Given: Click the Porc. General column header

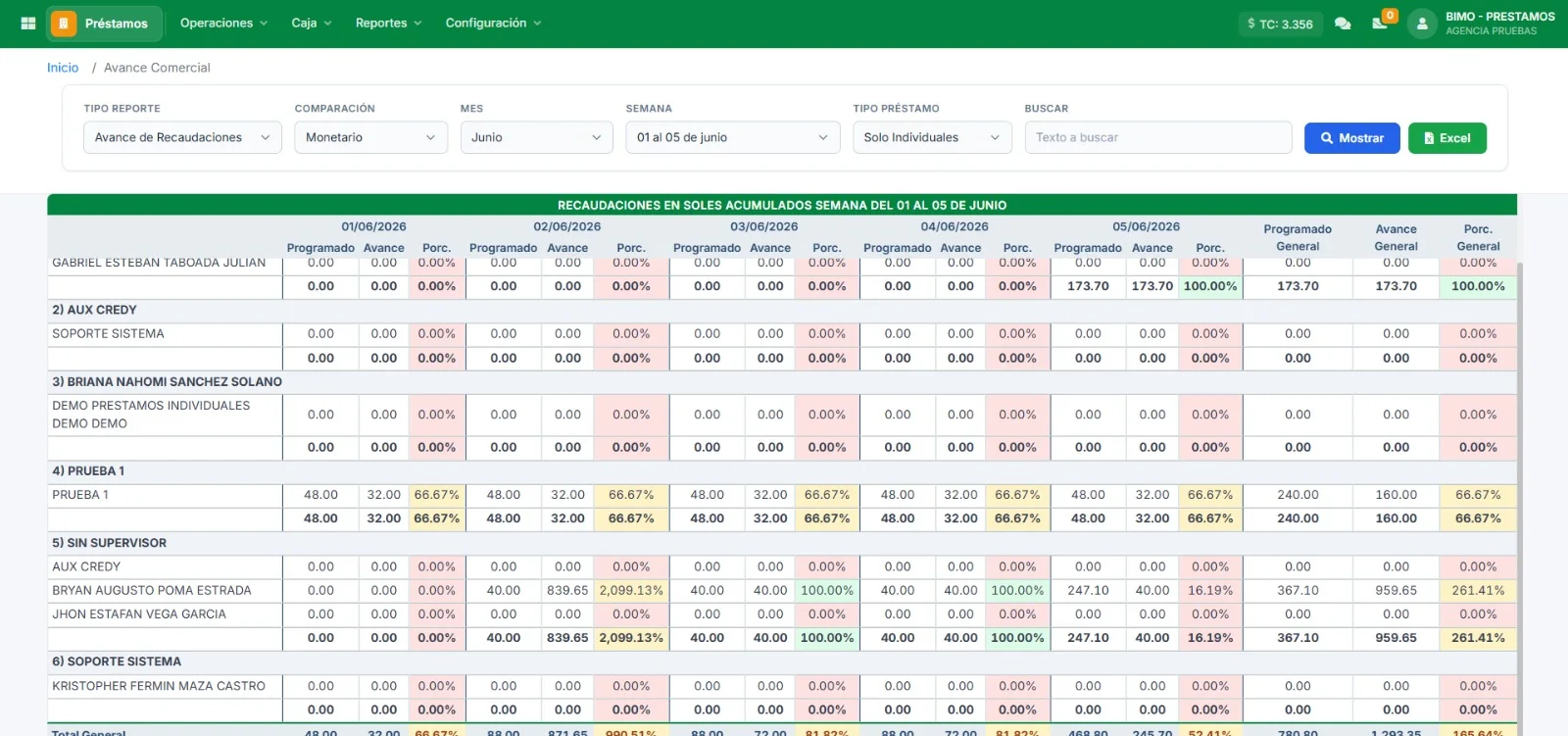Looking at the screenshot, I should click(1478, 238).
